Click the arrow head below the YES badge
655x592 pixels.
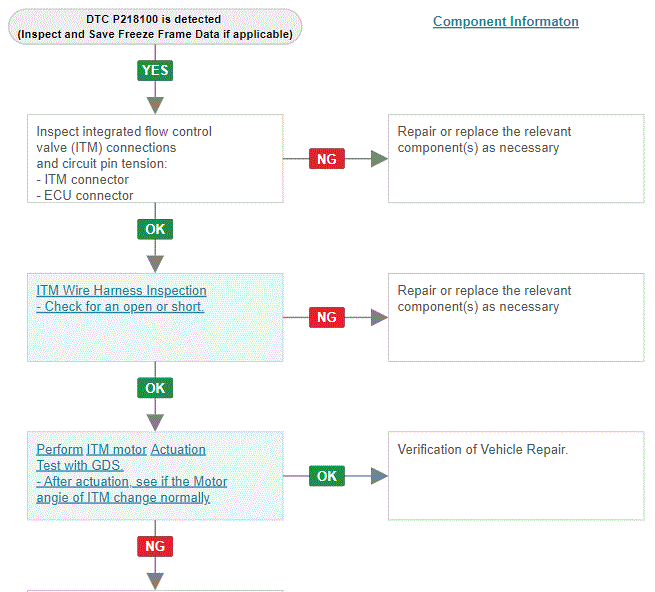pos(155,105)
